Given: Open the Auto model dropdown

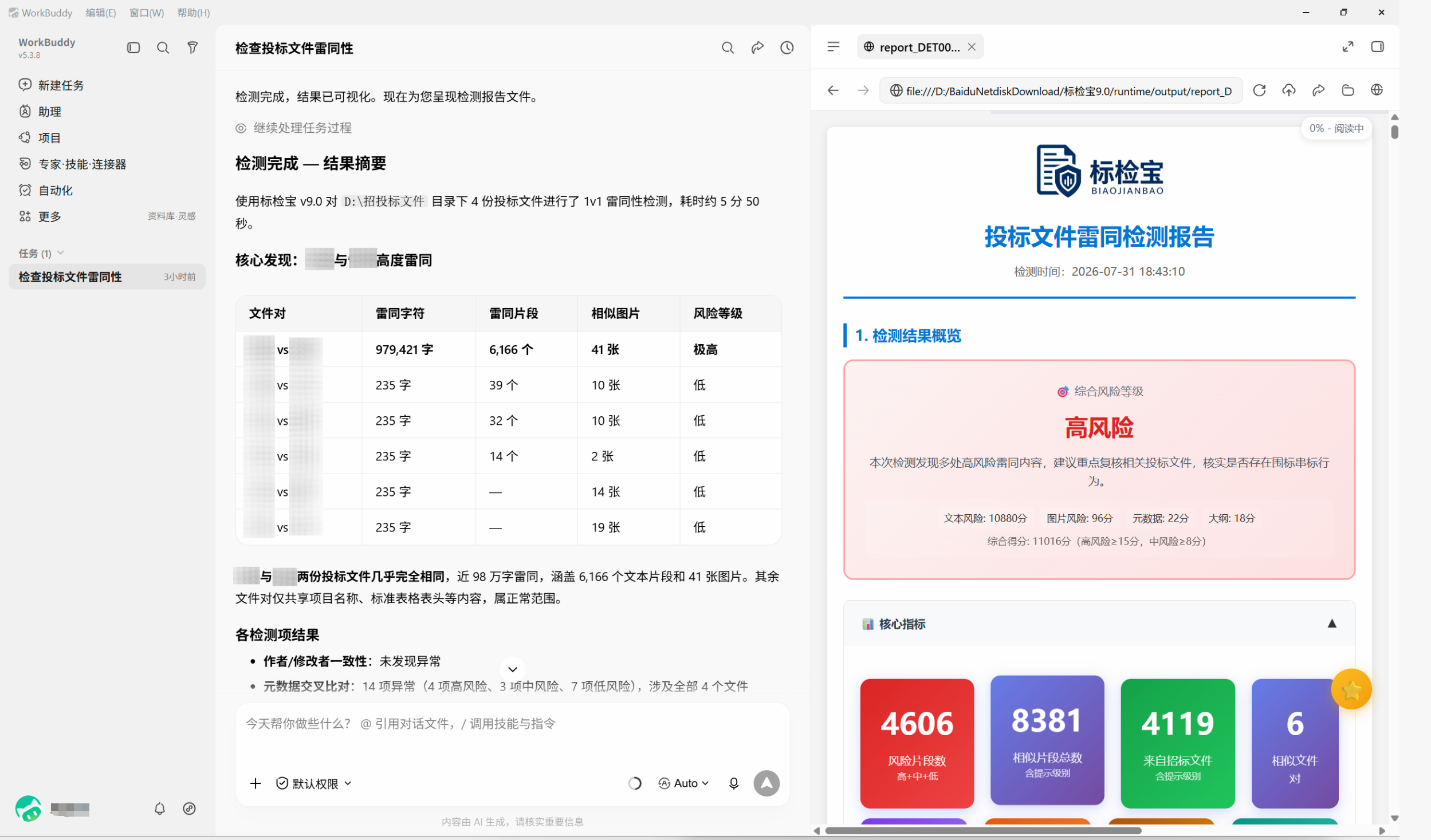Looking at the screenshot, I should coord(684,783).
